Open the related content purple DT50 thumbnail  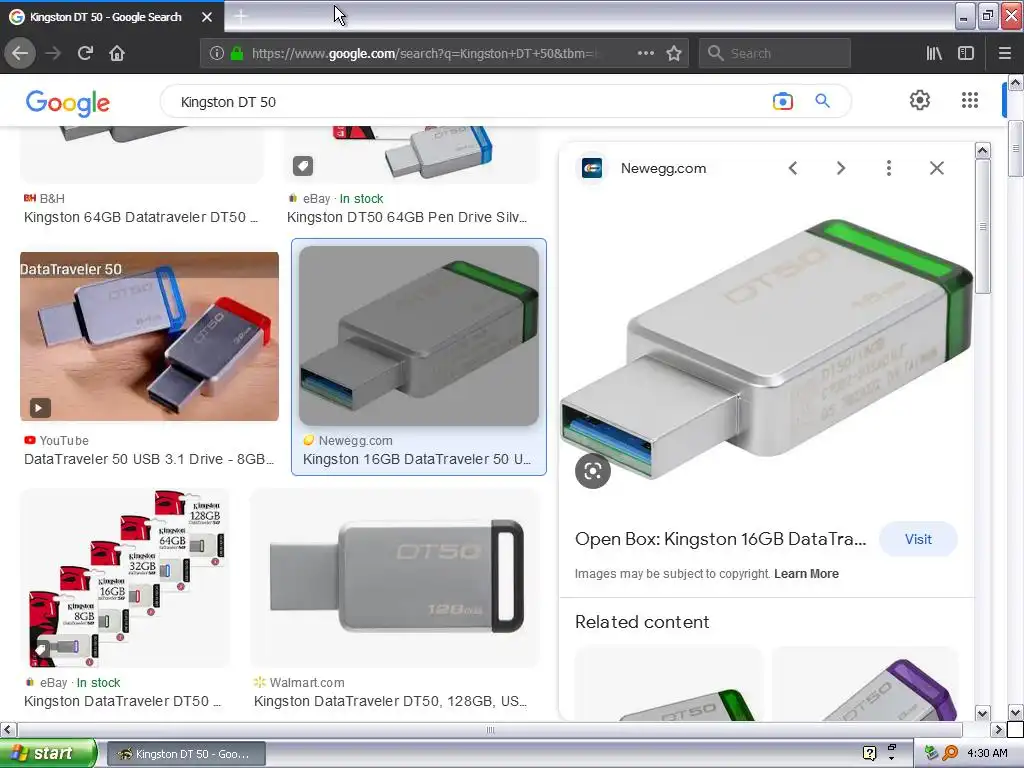pos(865,684)
